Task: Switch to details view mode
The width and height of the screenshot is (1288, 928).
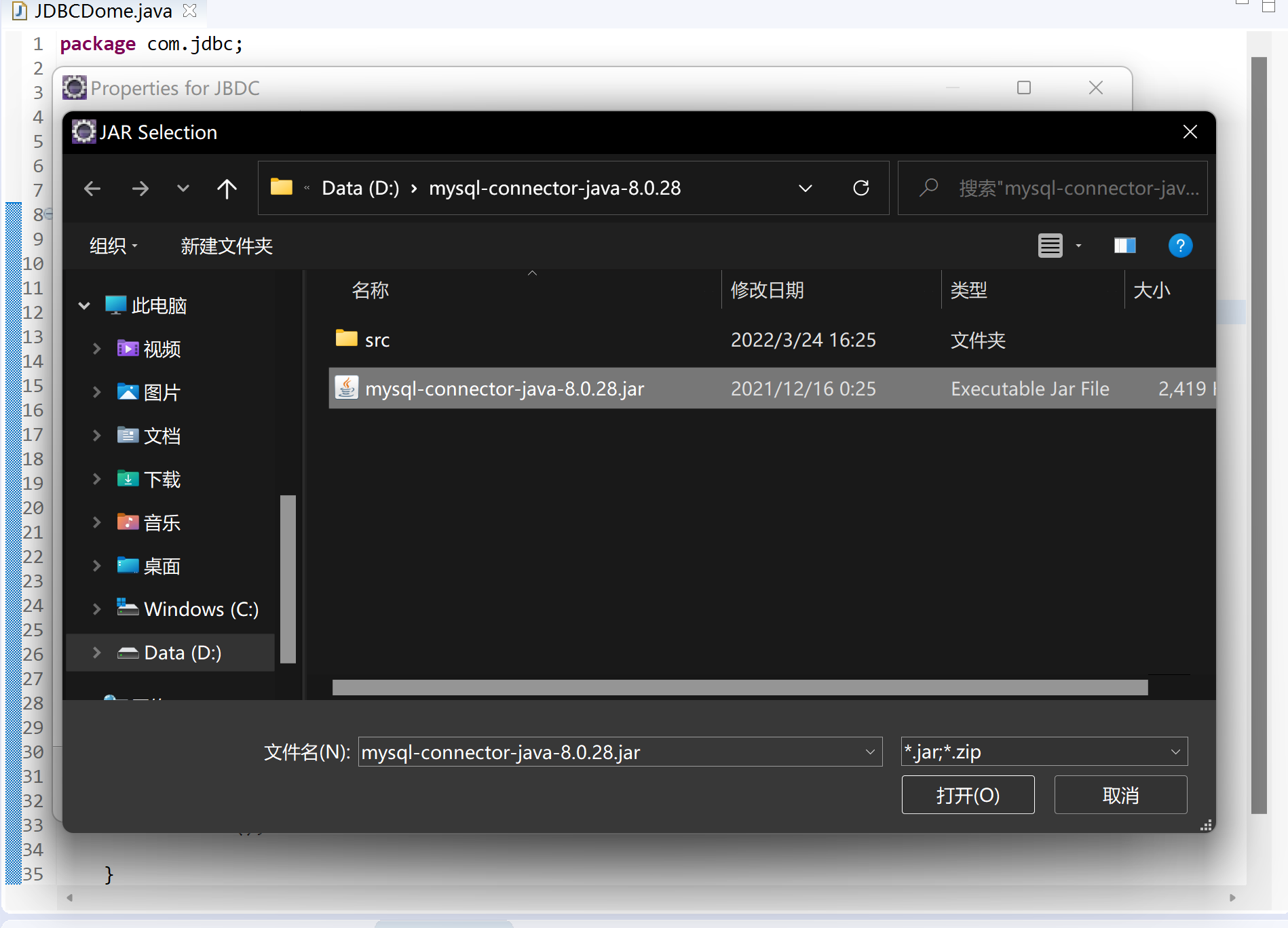Action: [x=1050, y=246]
